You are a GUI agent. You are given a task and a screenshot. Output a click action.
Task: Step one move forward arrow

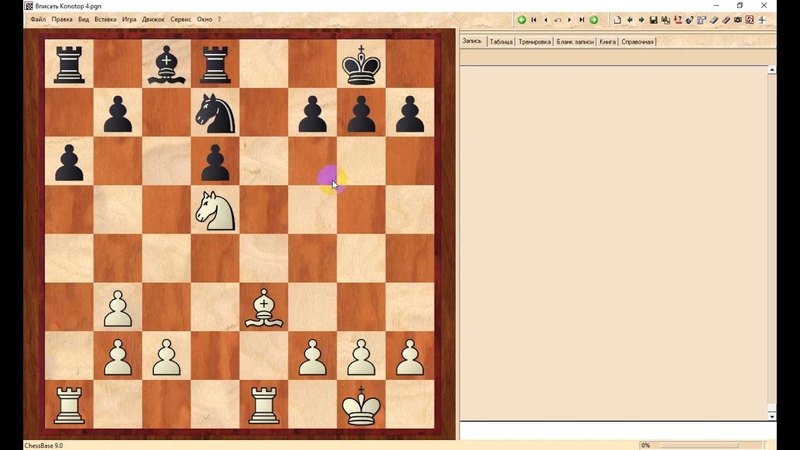(570, 20)
